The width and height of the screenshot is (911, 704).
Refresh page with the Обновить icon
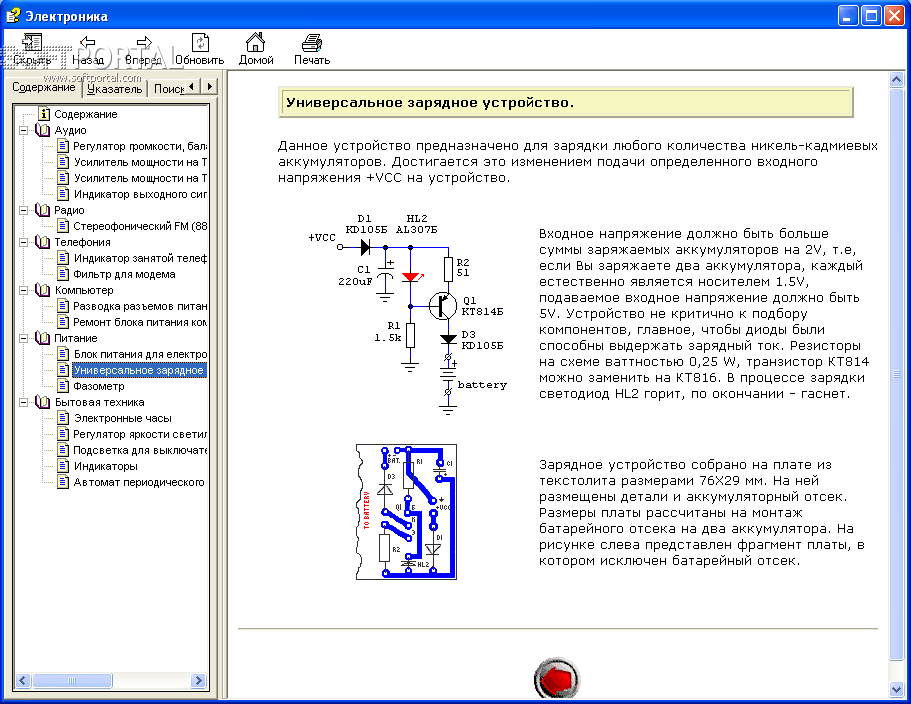(x=200, y=42)
